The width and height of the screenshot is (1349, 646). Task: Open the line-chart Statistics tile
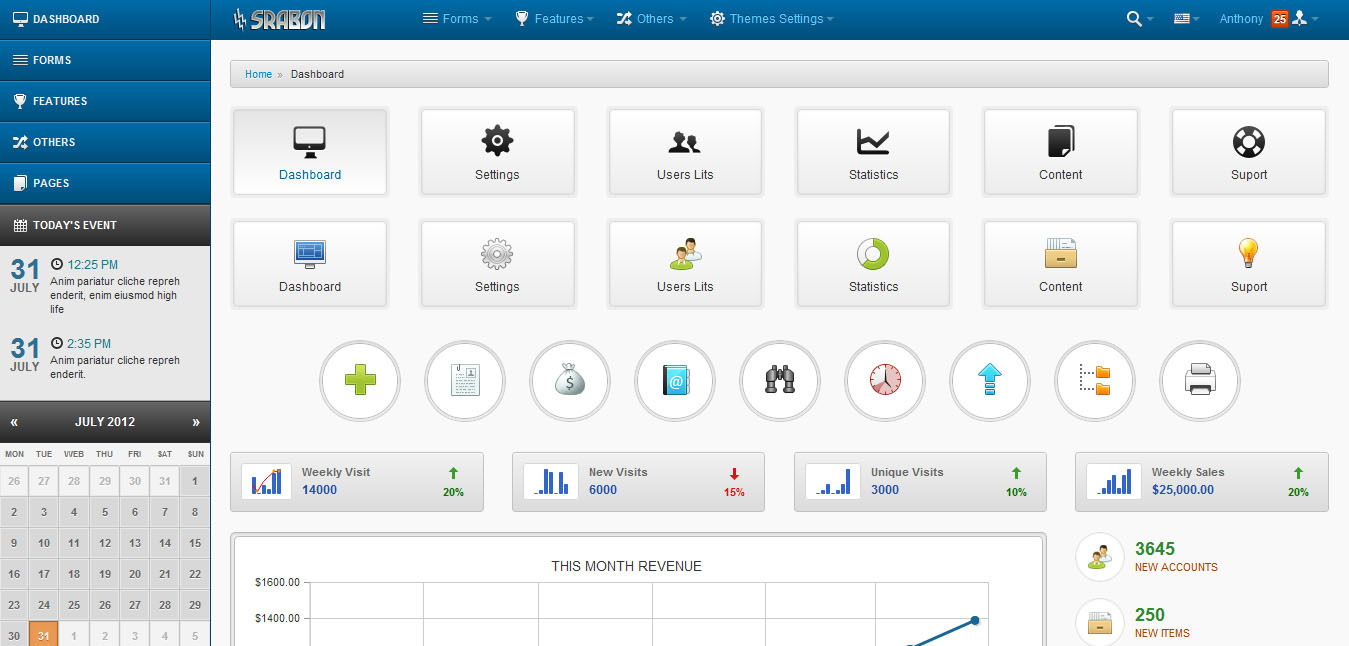tap(873, 151)
